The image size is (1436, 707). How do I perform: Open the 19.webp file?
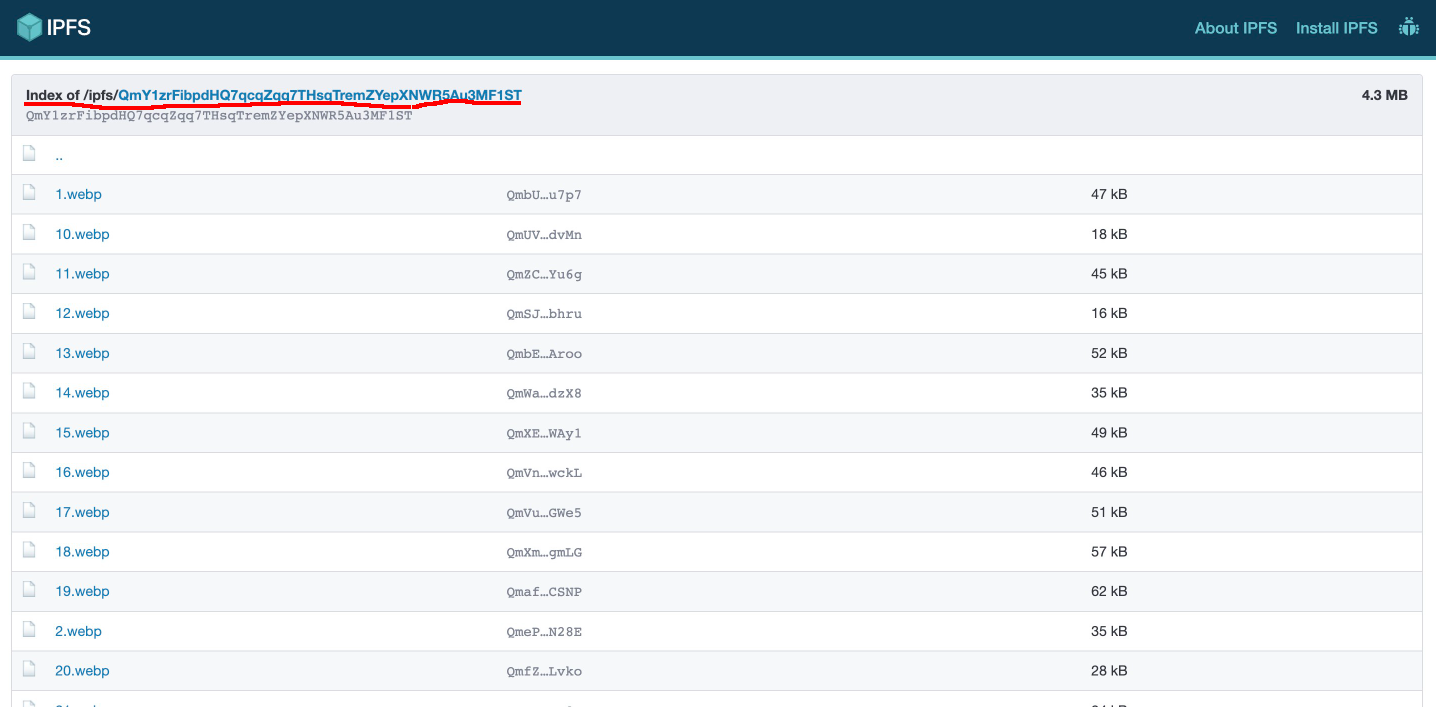coord(82,591)
